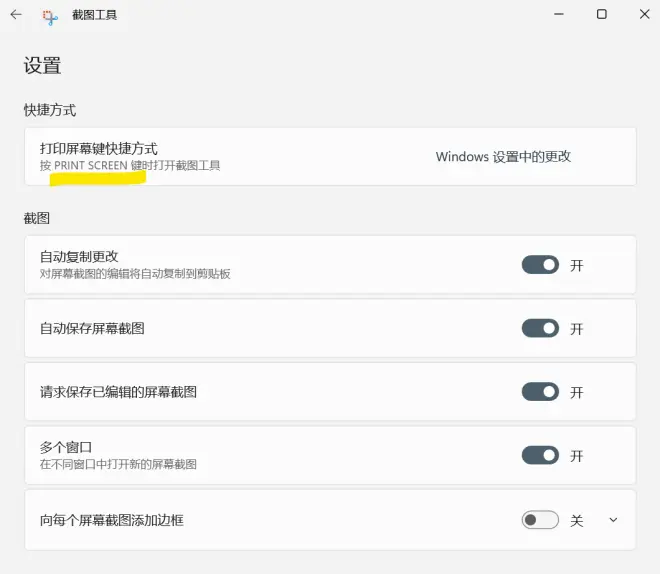
Task: Close the 截图工具 window
Action: point(644,14)
